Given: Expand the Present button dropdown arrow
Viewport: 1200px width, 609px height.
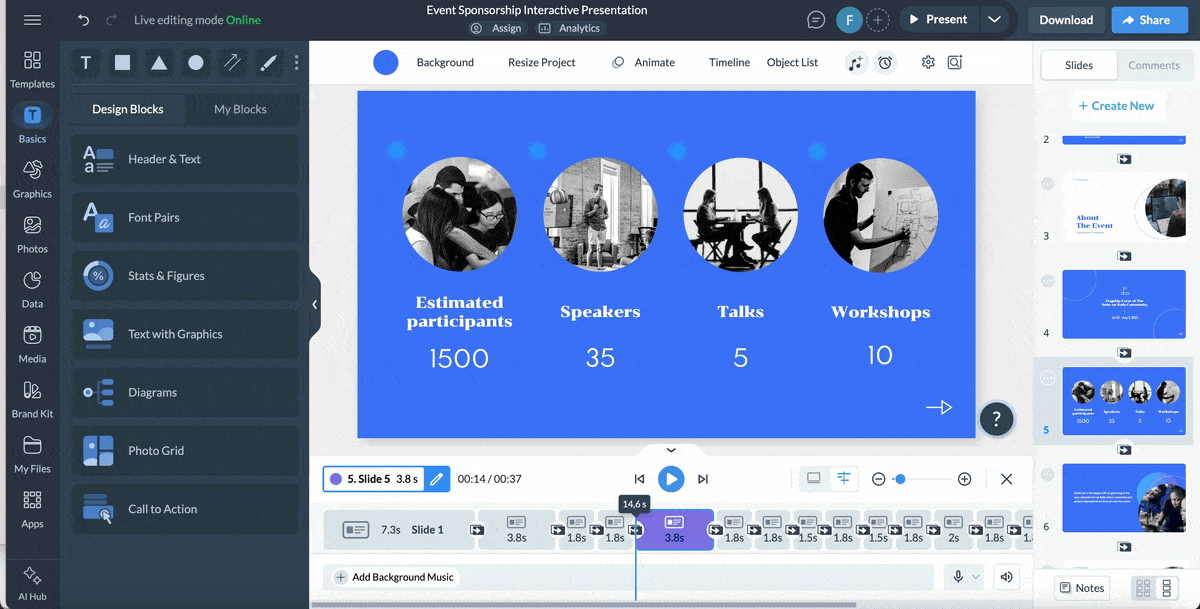Looking at the screenshot, I should 994,18.
